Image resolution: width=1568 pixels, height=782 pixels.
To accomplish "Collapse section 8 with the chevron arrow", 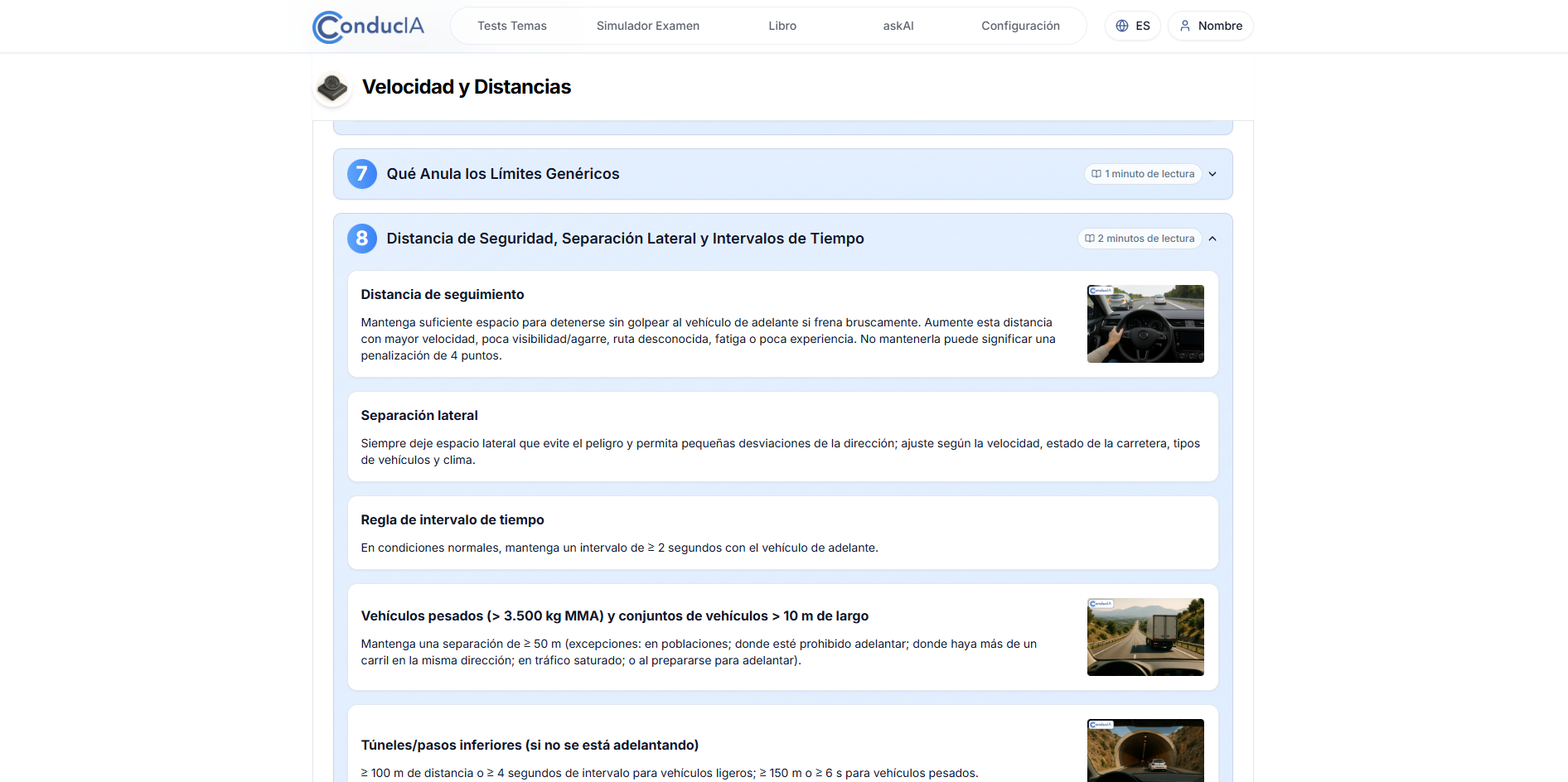I will tap(1212, 239).
